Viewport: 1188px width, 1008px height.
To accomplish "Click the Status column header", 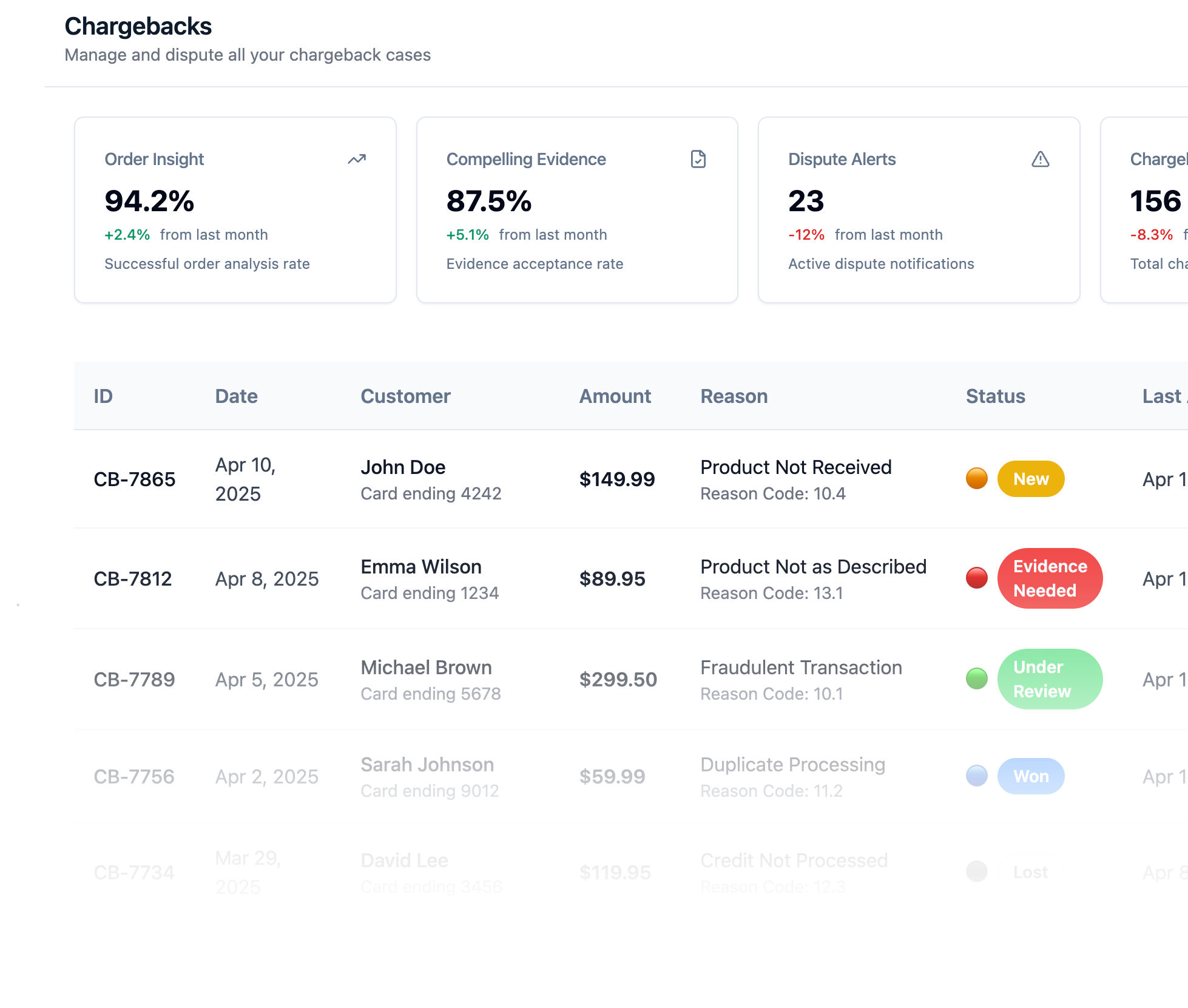I will [x=995, y=396].
